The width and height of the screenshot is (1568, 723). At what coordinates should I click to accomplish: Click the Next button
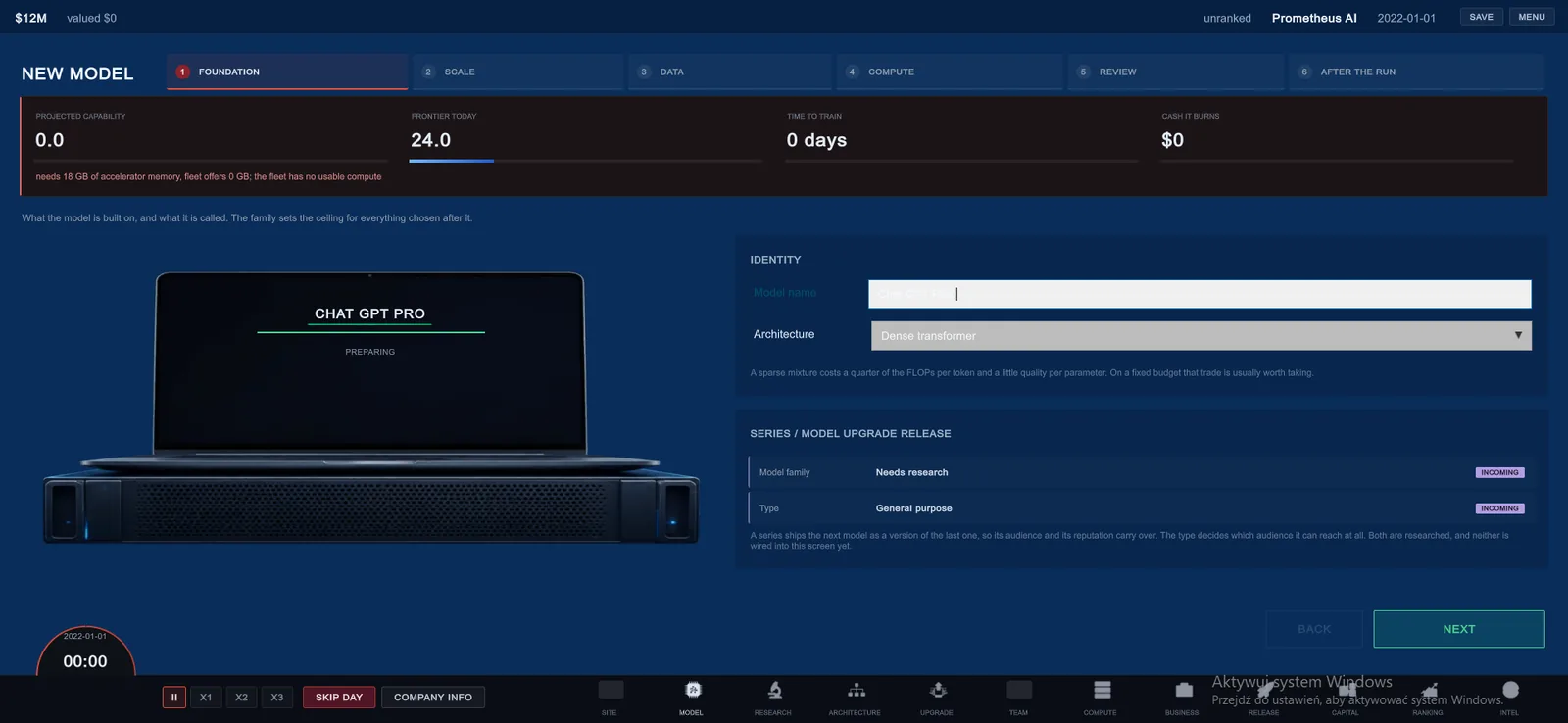pos(1459,629)
